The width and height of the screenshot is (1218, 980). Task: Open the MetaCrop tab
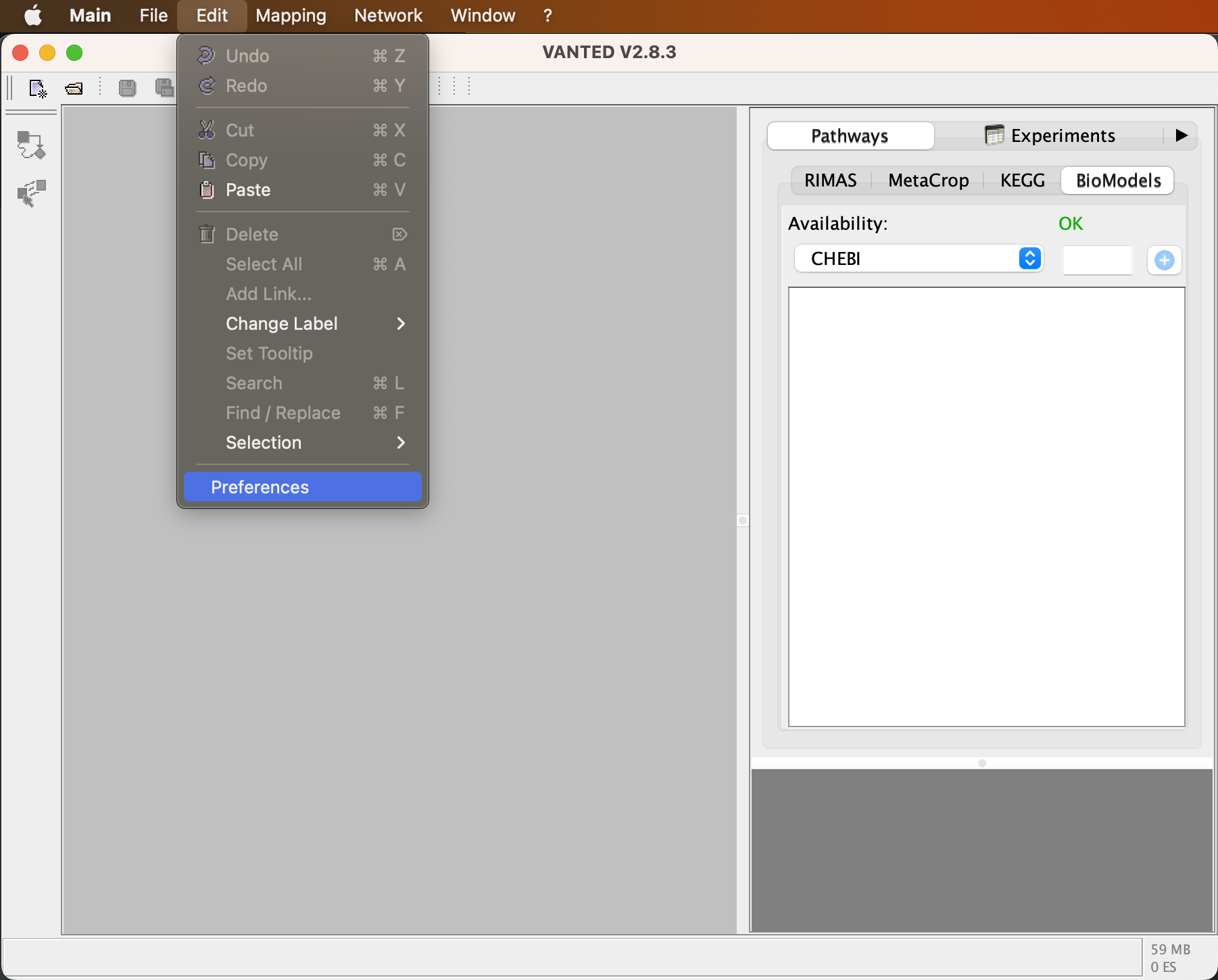point(928,180)
